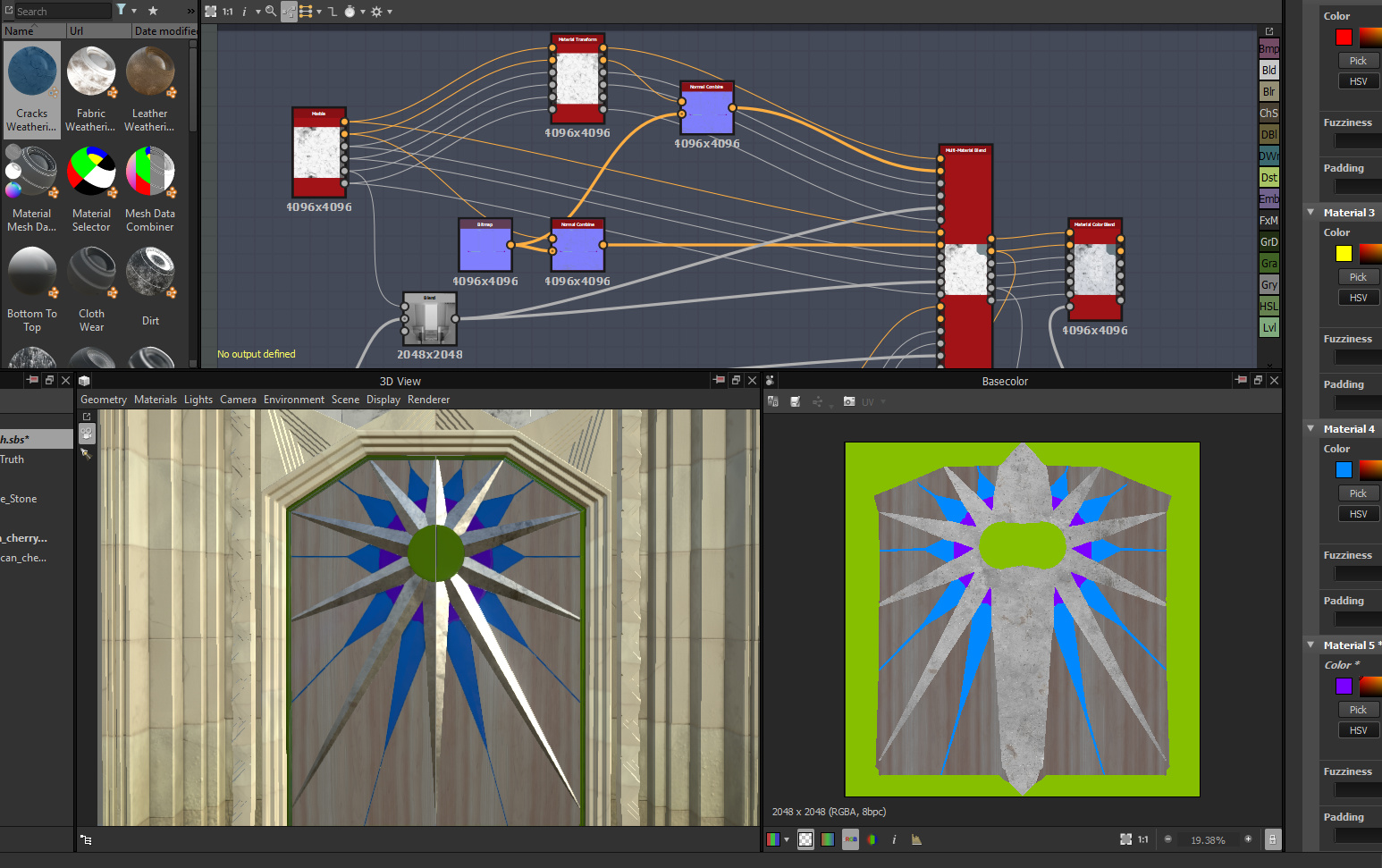Fit graph to view with zoom-fit icon
Viewport: 1382px width, 868px height.
[x=211, y=12]
